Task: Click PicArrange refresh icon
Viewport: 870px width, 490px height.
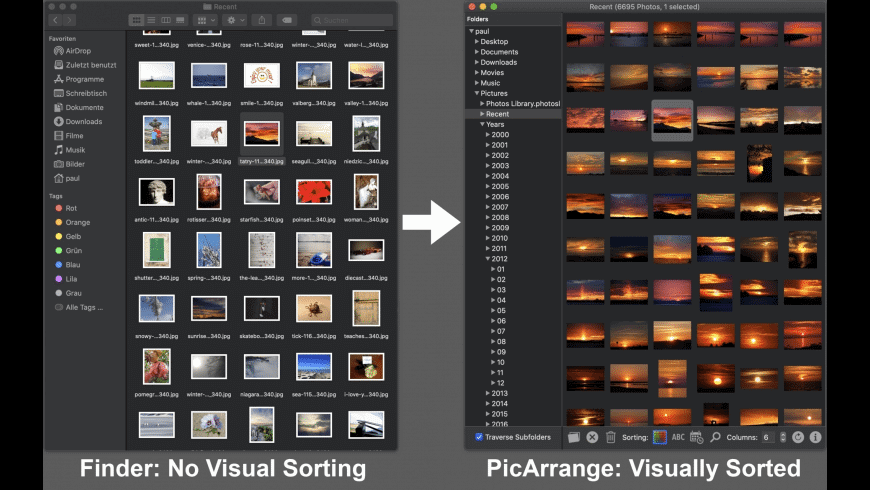Action: click(x=798, y=437)
